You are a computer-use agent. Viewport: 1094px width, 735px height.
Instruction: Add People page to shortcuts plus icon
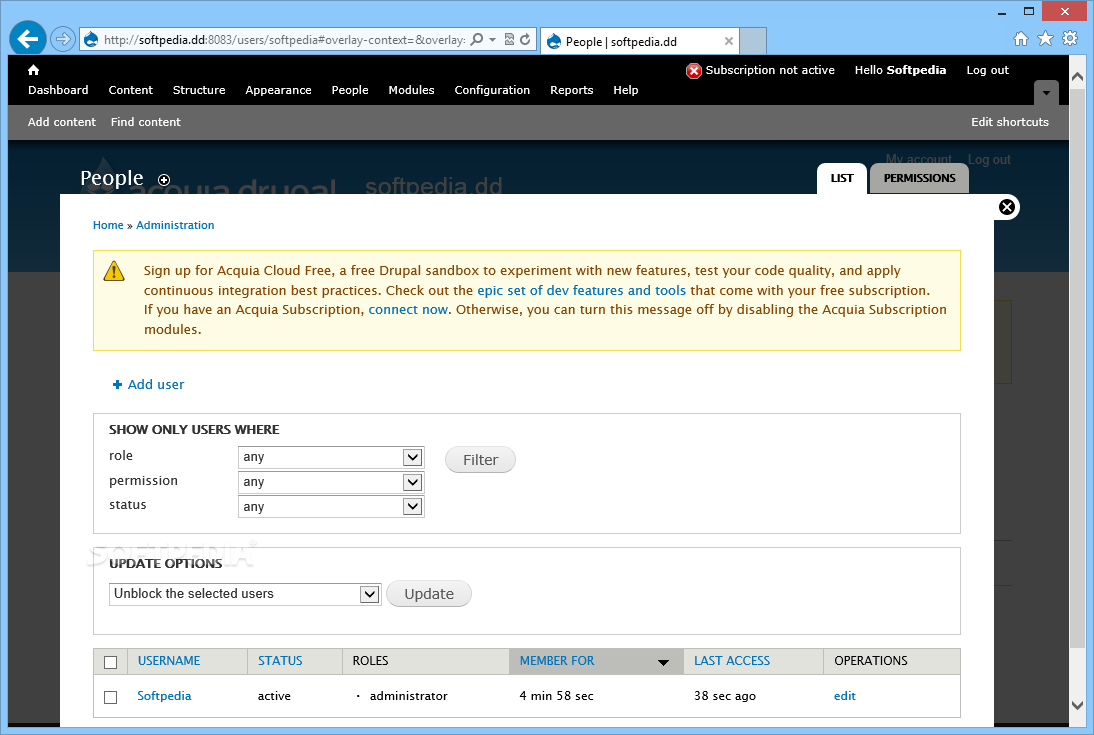click(x=164, y=180)
